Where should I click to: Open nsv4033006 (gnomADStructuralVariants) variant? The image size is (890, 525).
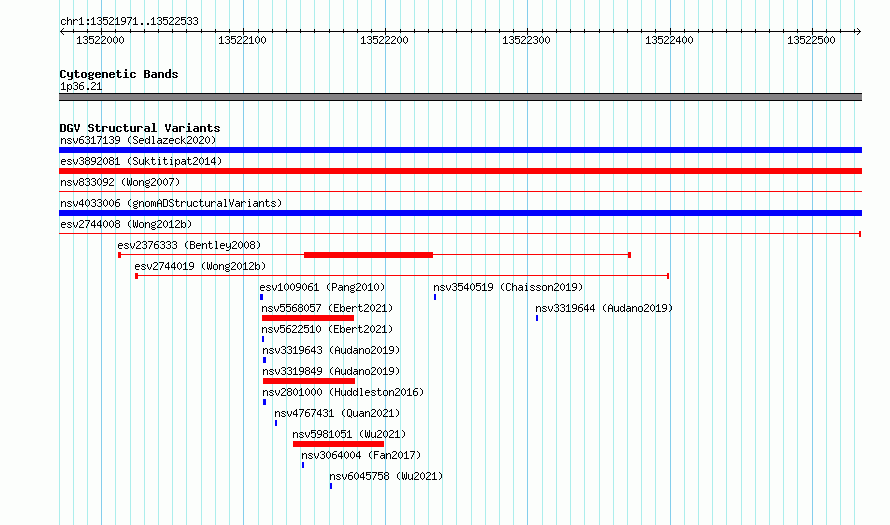click(171, 203)
